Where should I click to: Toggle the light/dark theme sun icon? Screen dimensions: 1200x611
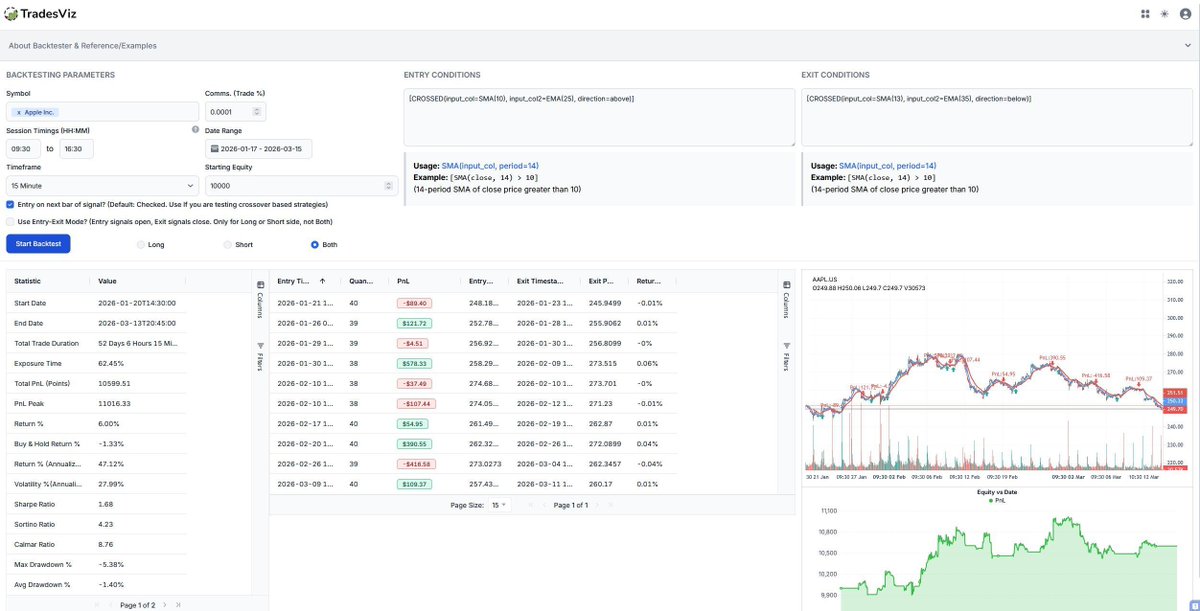pyautogui.click(x=1164, y=14)
